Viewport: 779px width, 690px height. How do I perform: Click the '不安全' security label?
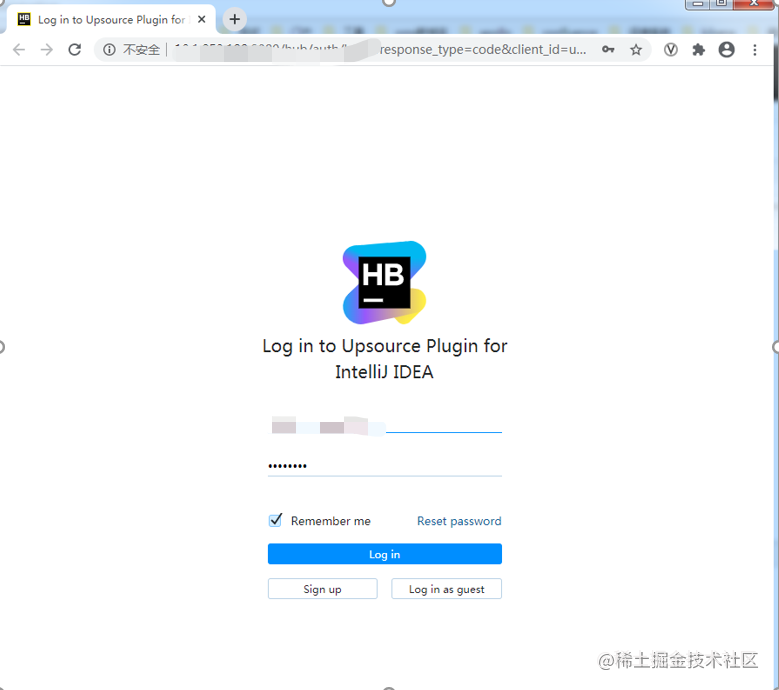[x=142, y=50]
